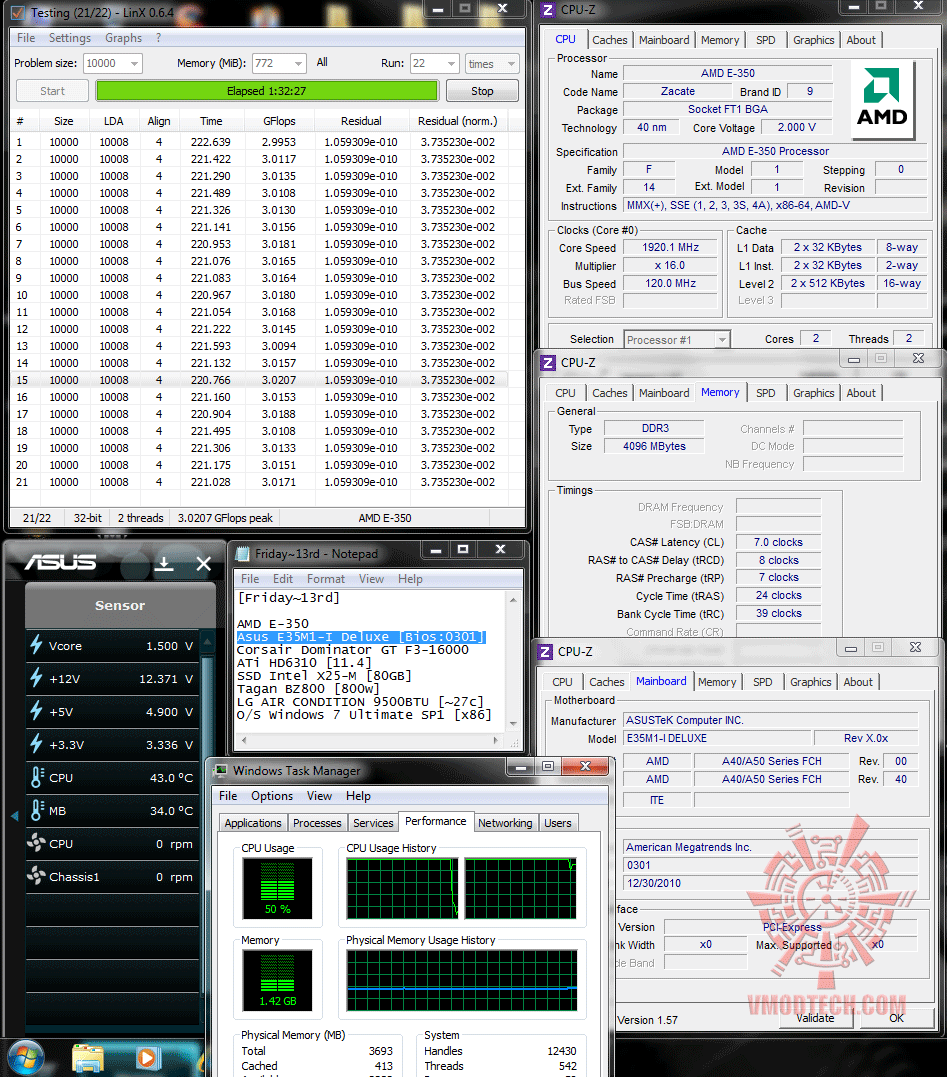
Task: Open Options menu in Task Manager
Action: (x=272, y=796)
